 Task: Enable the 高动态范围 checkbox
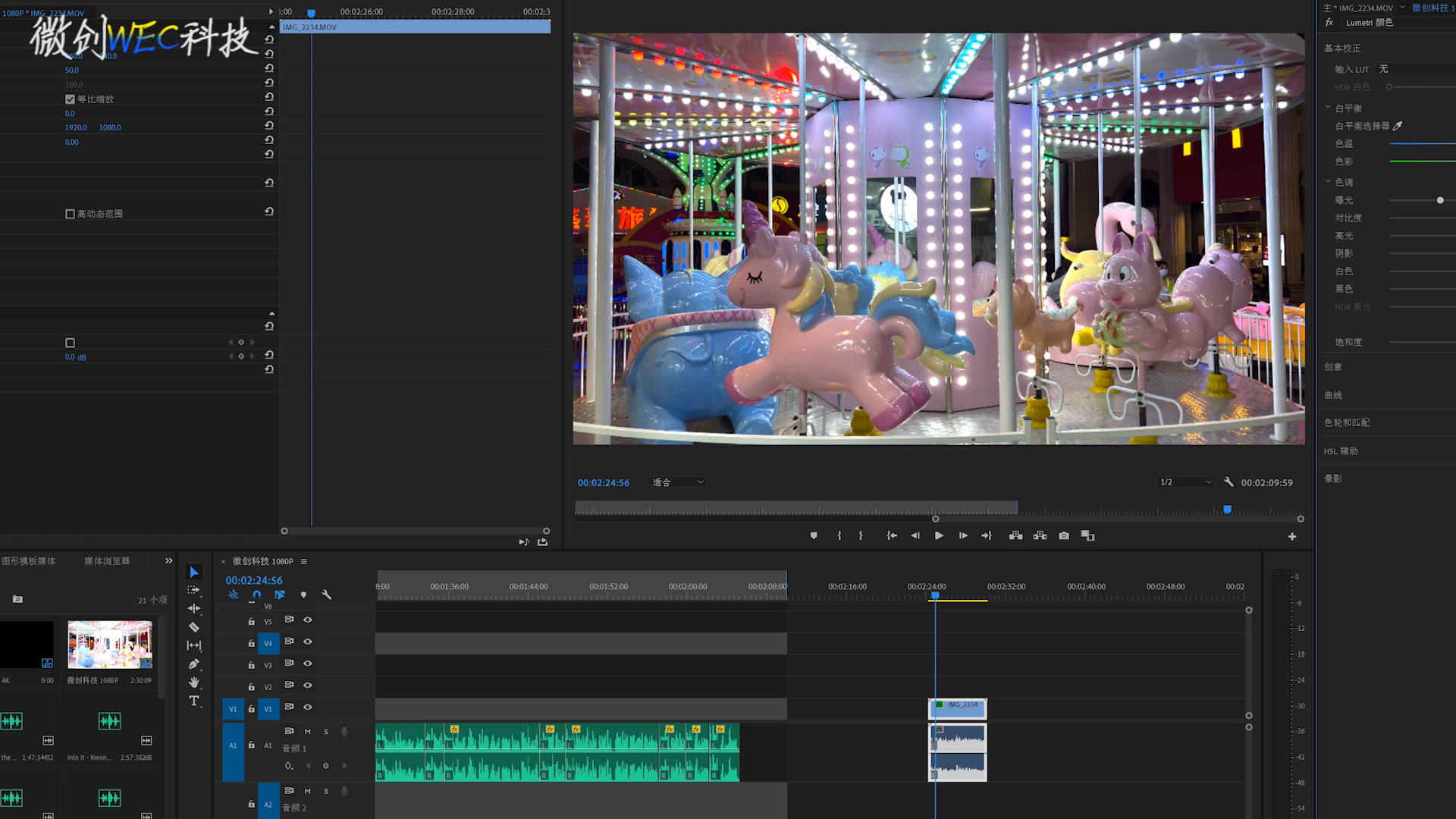pyautogui.click(x=71, y=214)
